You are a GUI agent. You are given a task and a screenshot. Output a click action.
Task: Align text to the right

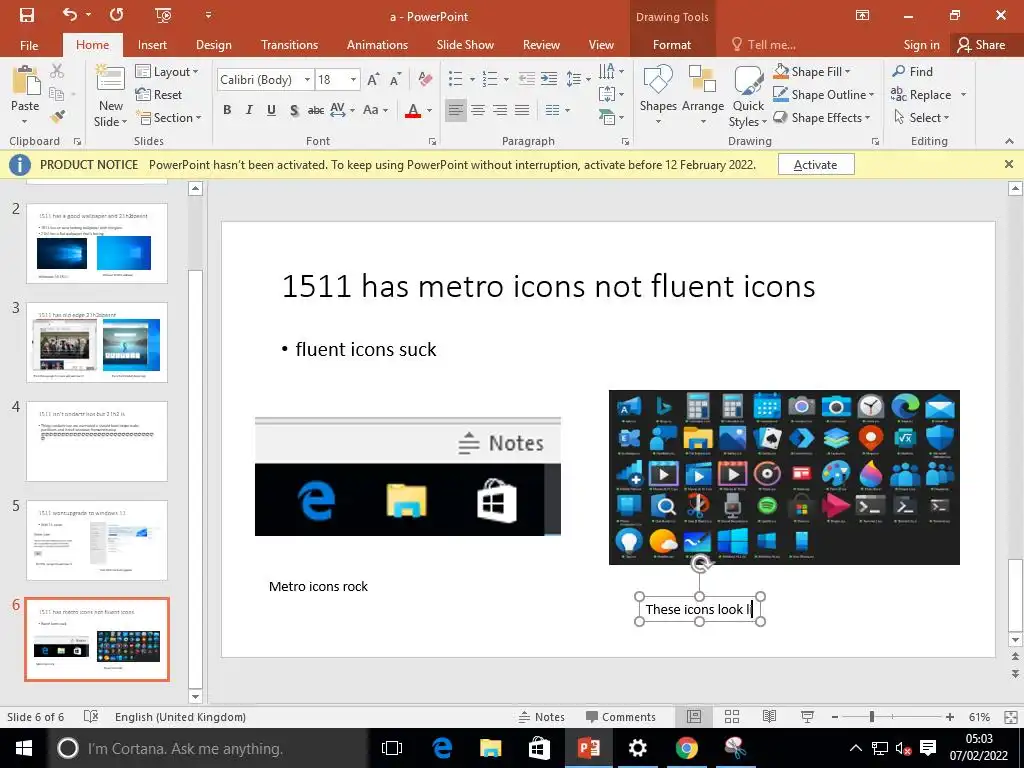(500, 110)
